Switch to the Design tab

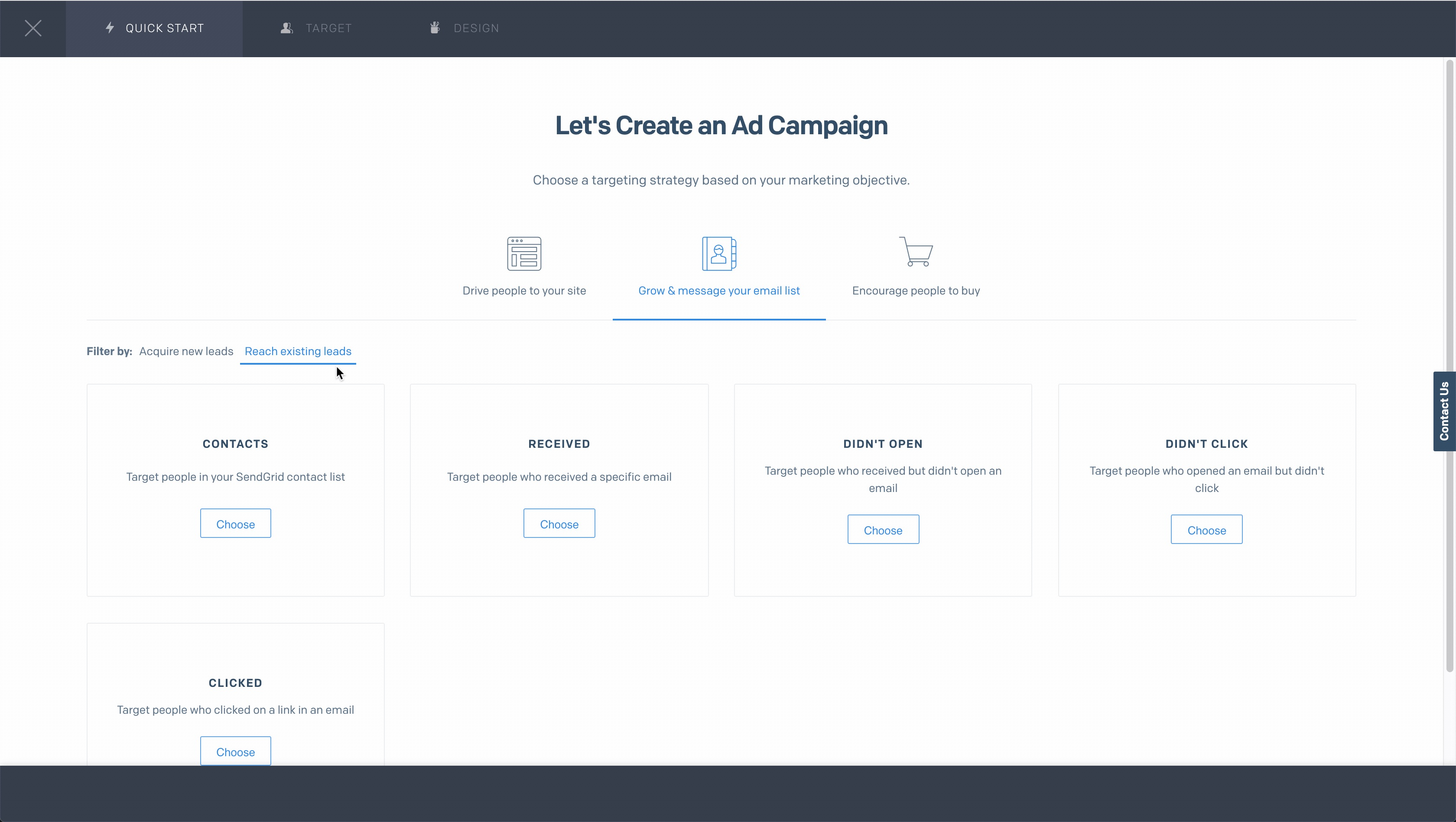[x=476, y=28]
